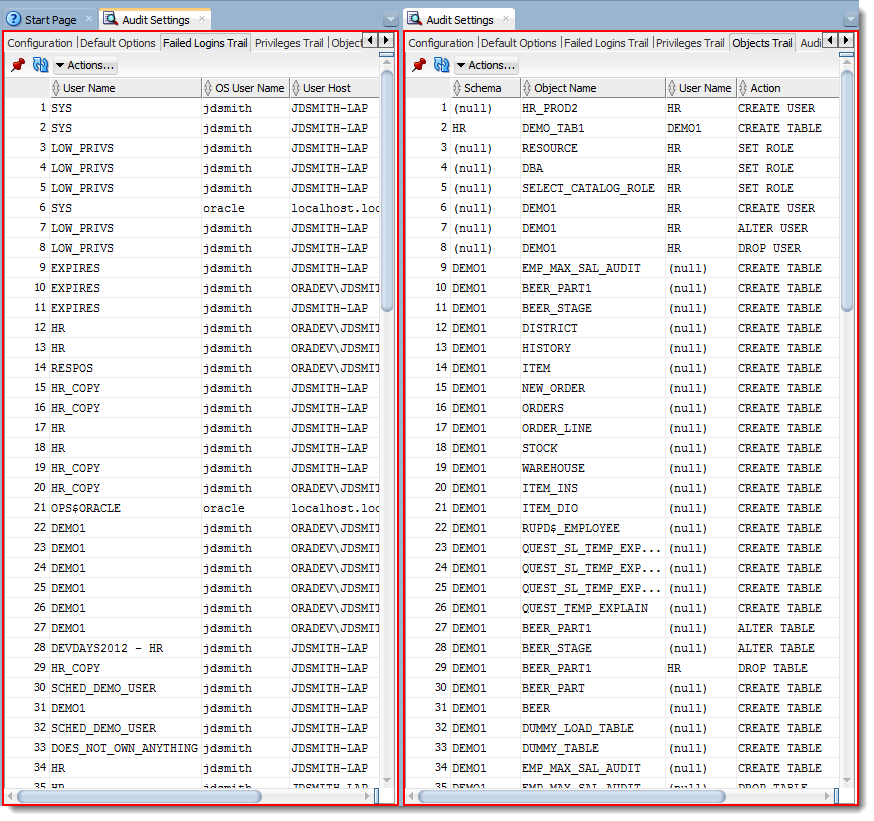Image resolution: width=874 pixels, height=821 pixels.
Task: Click the right tab-scroll arrow on right panel
Action: pyautogui.click(x=847, y=42)
